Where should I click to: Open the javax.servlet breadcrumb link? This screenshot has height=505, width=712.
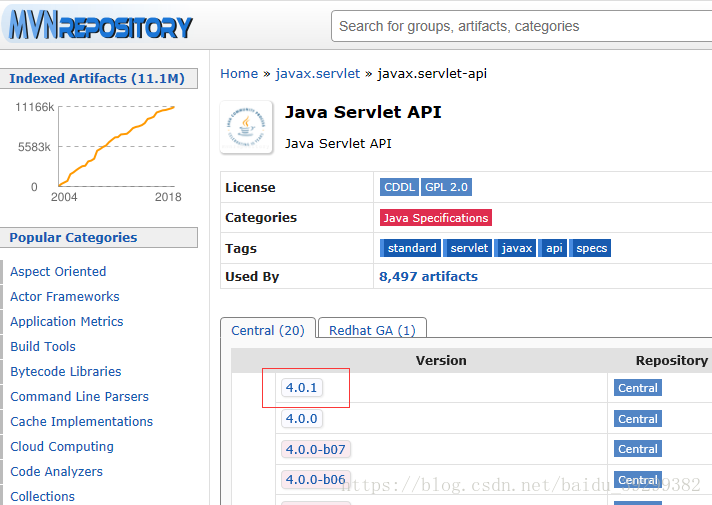[317, 74]
